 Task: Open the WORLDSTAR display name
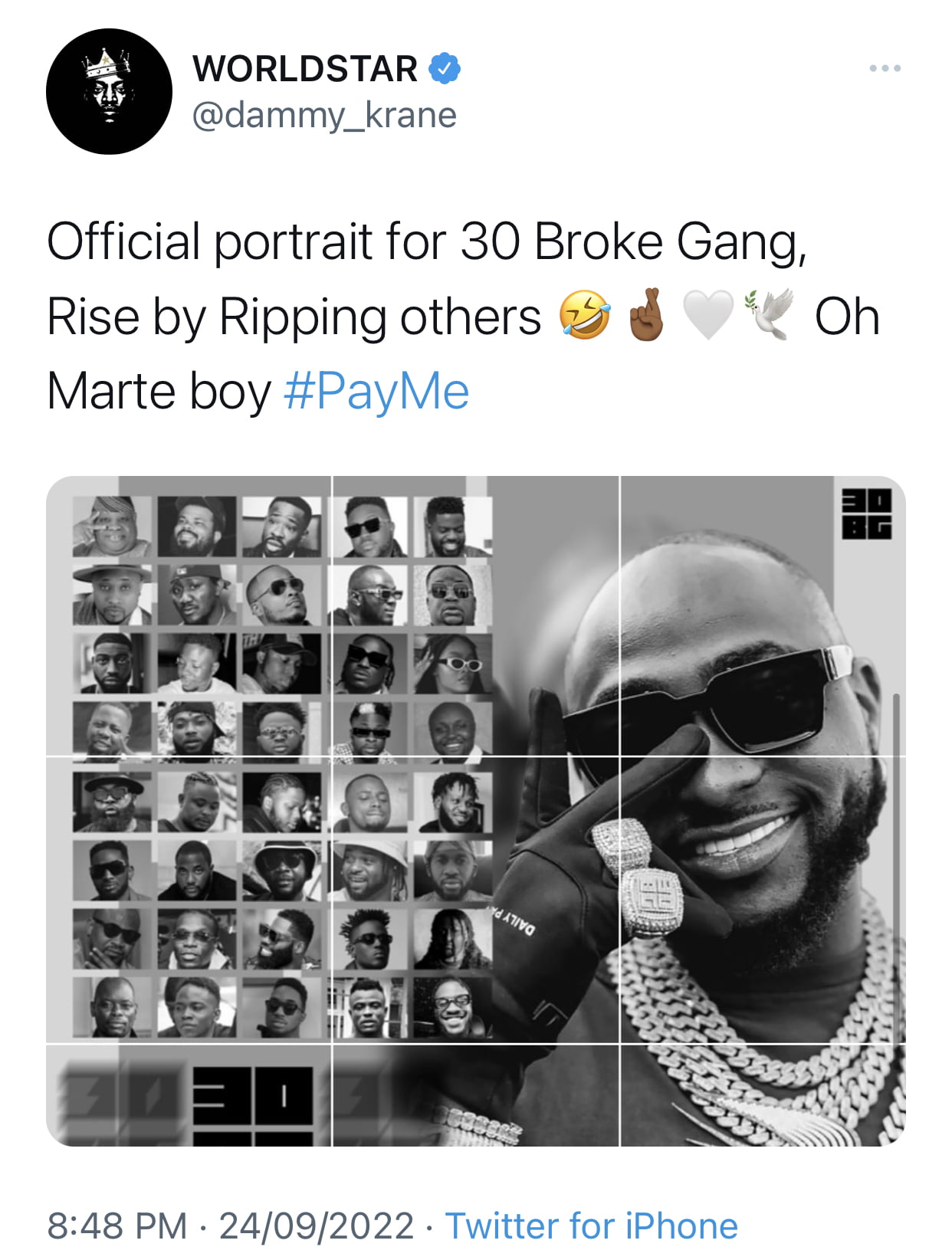tap(305, 68)
